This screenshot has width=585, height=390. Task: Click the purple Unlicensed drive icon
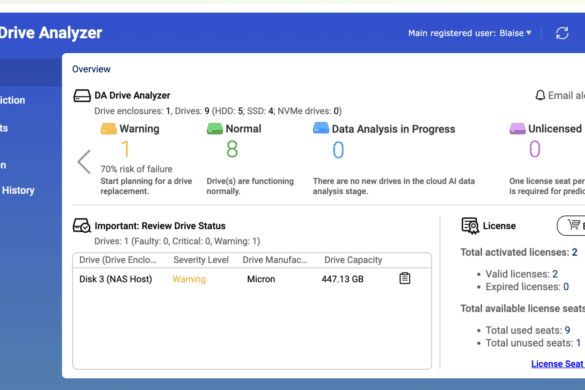pyautogui.click(x=517, y=129)
